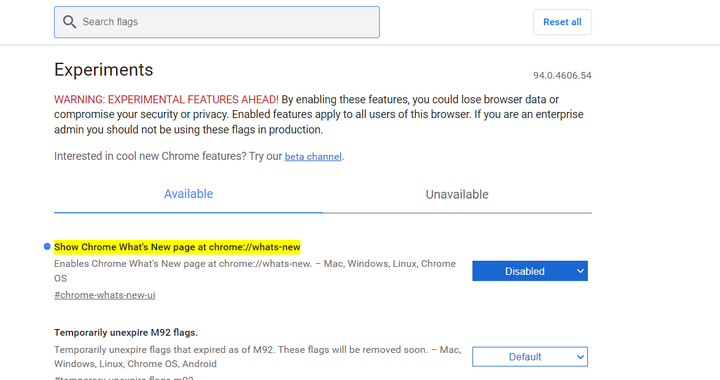The image size is (720, 380).
Task: Switch to the Available tab
Action: click(188, 194)
